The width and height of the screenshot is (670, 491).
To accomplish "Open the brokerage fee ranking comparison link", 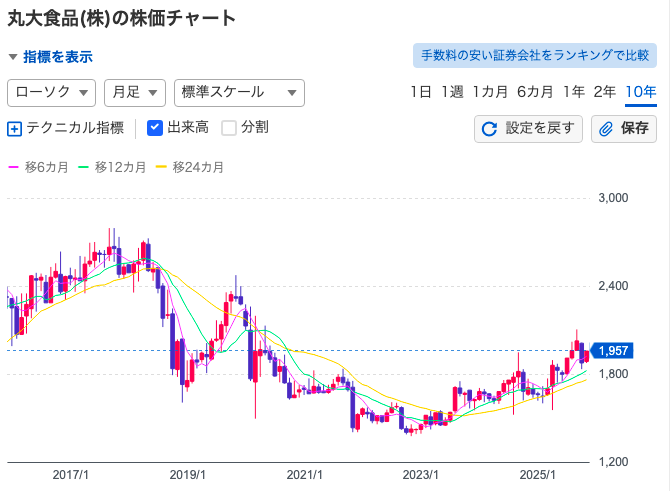I will (535, 55).
